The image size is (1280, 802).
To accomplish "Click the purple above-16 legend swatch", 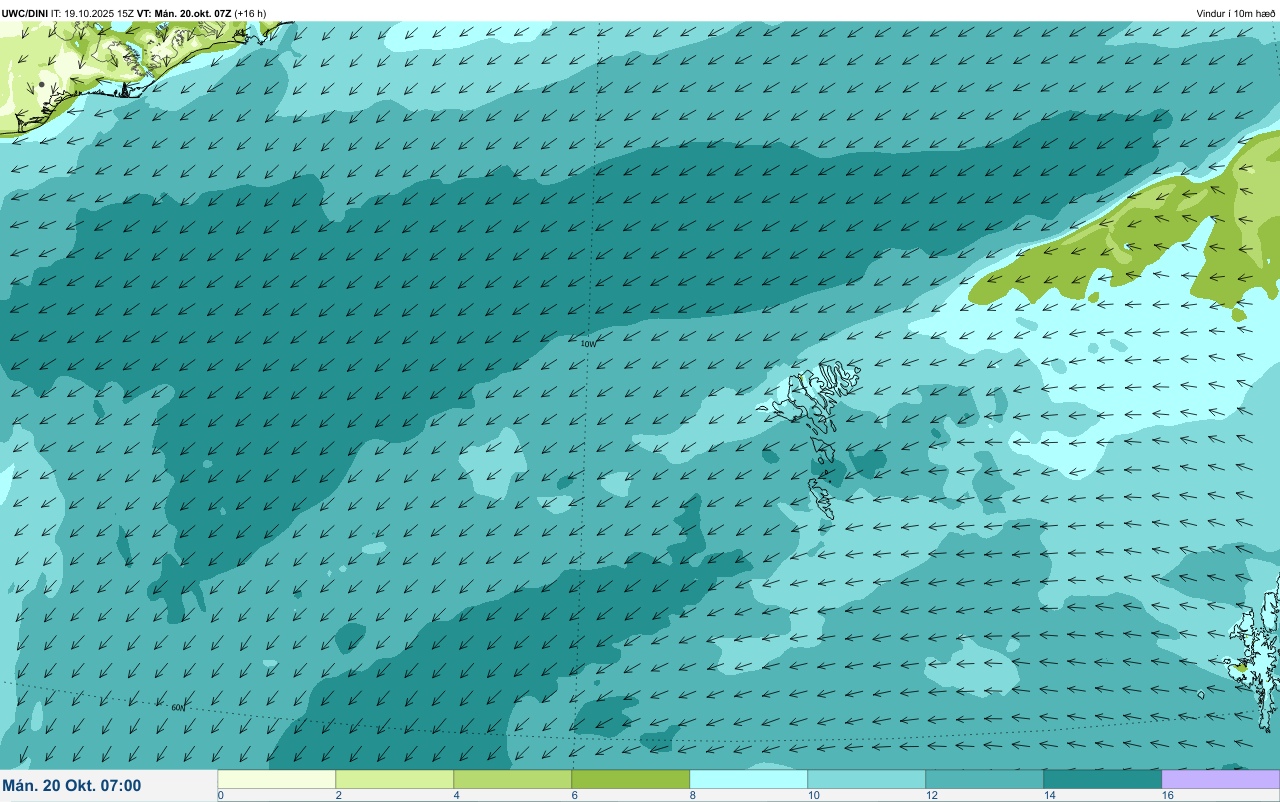I will 1221,779.
